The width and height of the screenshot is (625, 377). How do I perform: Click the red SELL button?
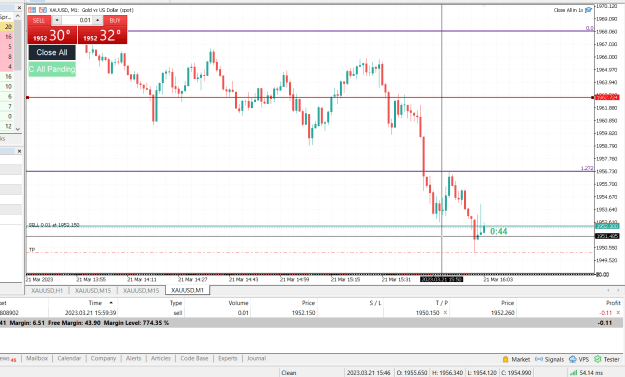tap(39, 20)
